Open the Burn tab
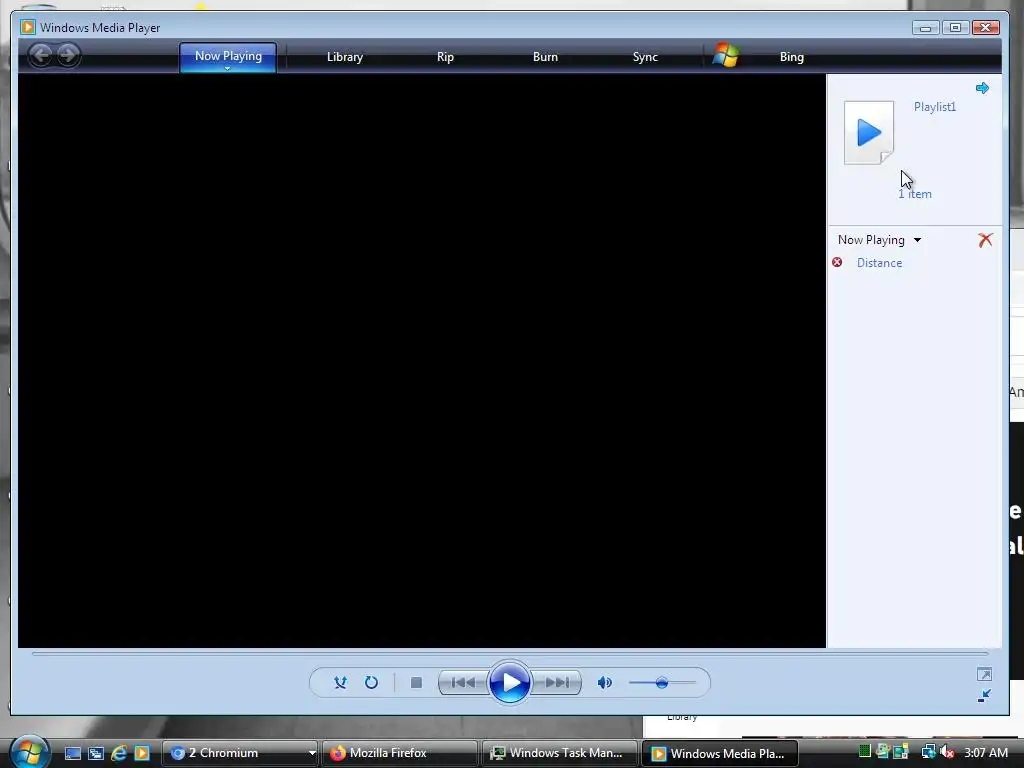This screenshot has height=768, width=1024. (x=545, y=57)
